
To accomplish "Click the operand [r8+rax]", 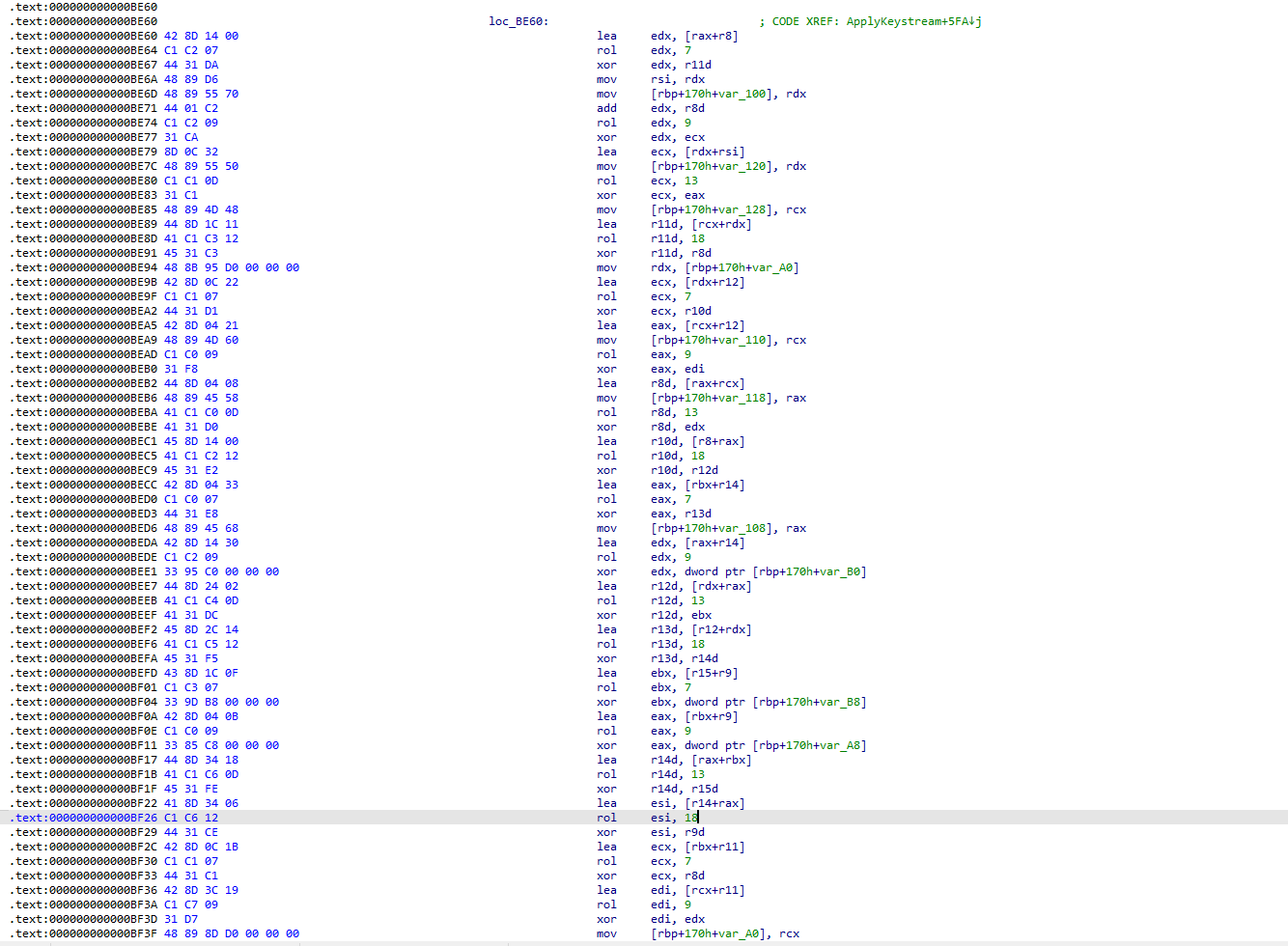I will point(718,441).
